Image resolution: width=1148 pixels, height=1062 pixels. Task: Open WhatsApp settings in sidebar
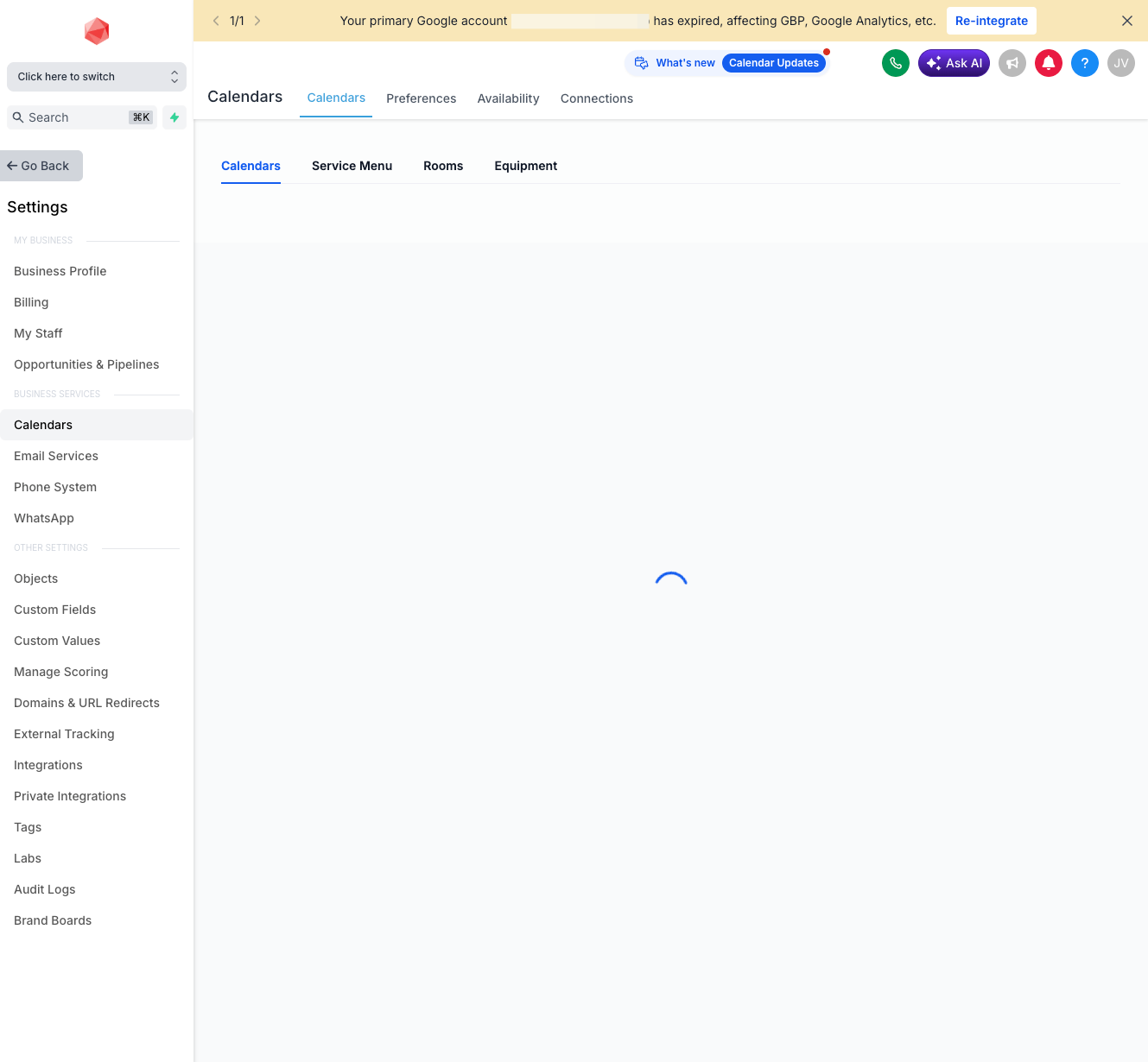click(97, 518)
